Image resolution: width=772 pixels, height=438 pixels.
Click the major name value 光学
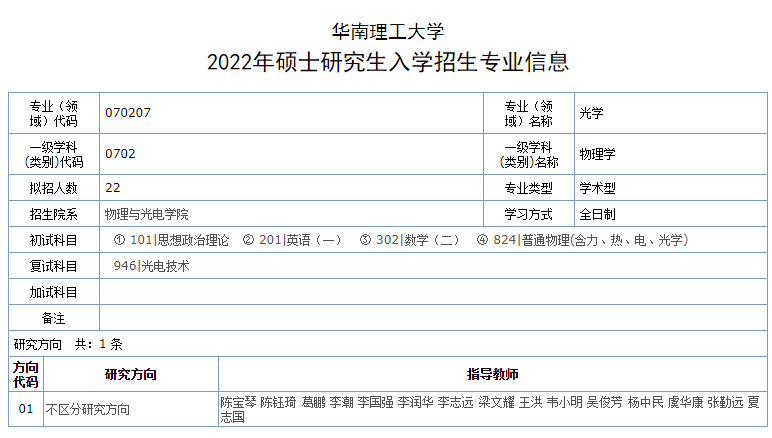pos(591,113)
